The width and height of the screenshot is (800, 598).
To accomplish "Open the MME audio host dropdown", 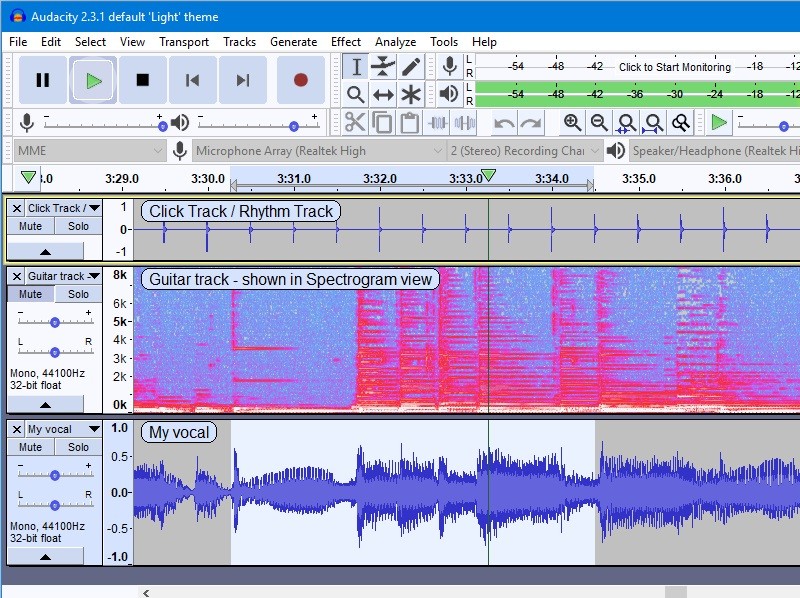I will (89, 151).
